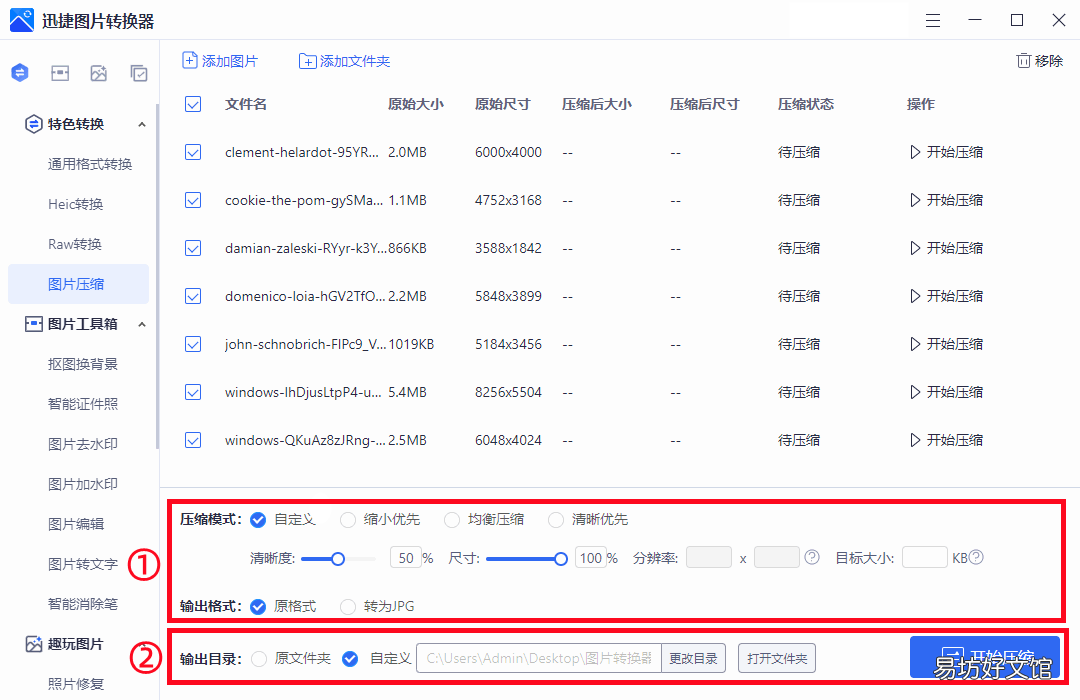Click the 清晰度 percentage input field
The image size is (1080, 700).
point(406,557)
